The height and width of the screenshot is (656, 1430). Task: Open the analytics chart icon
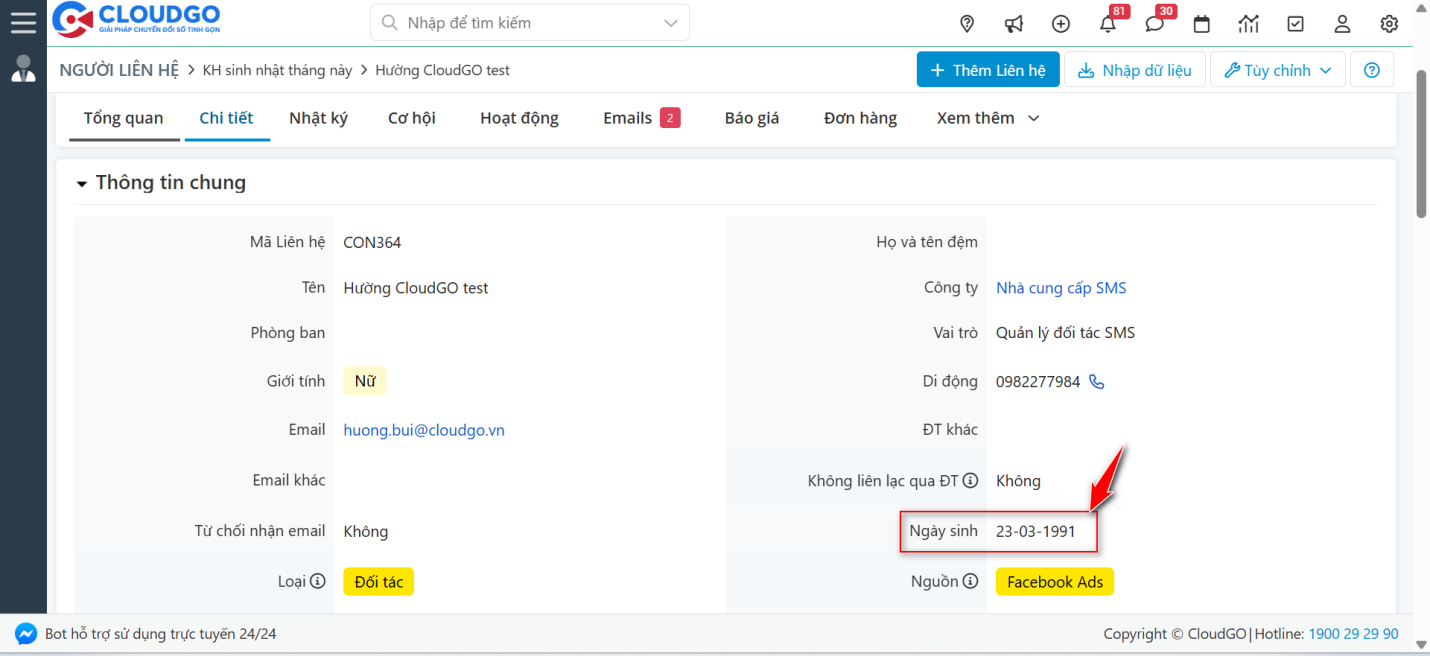point(1248,23)
